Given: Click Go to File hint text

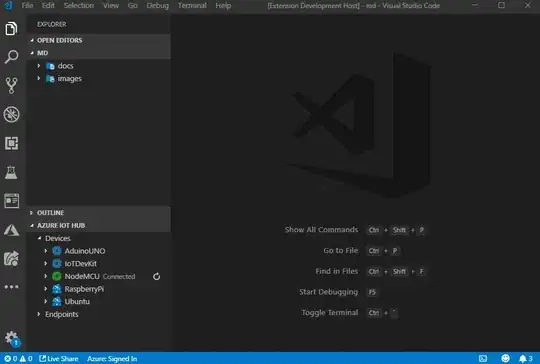Looking at the screenshot, I should click(x=341, y=250).
